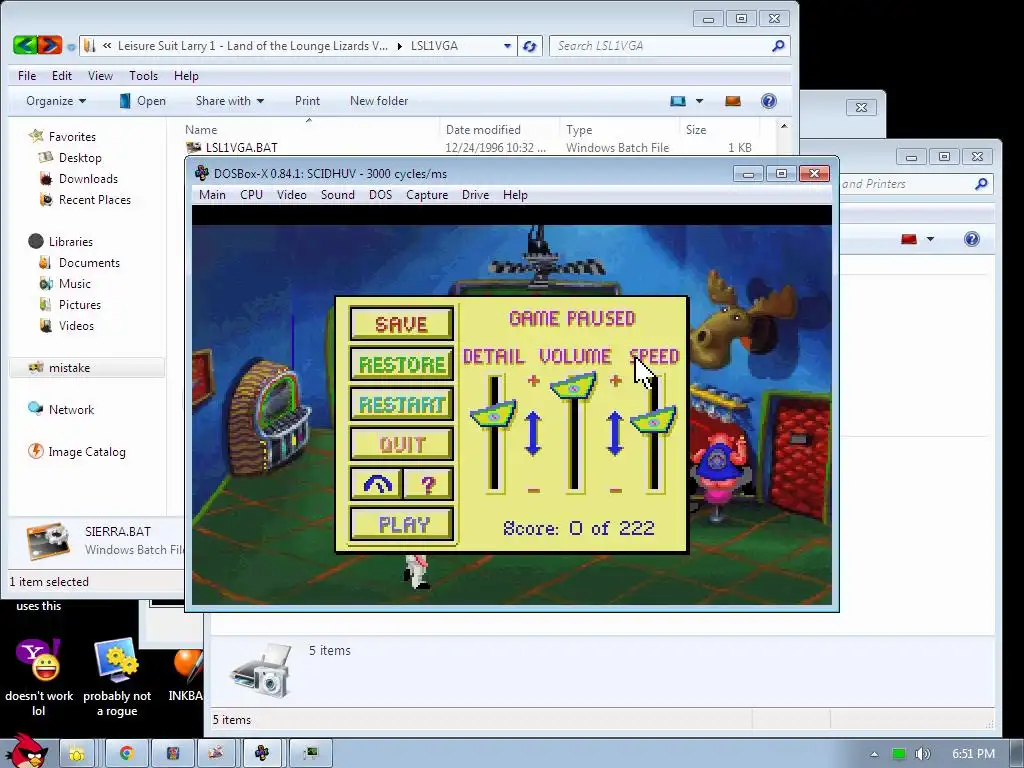Open the Music library
The height and width of the screenshot is (768, 1024).
[x=74, y=283]
